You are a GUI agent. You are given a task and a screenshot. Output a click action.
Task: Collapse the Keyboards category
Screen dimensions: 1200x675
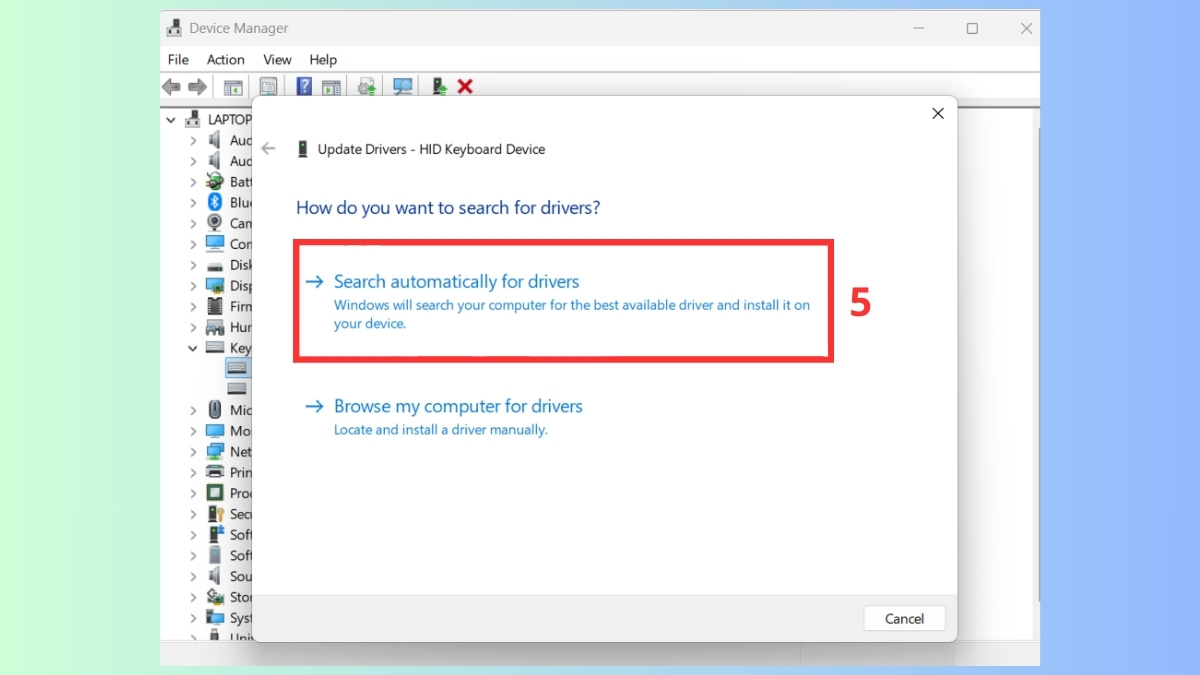coord(192,347)
